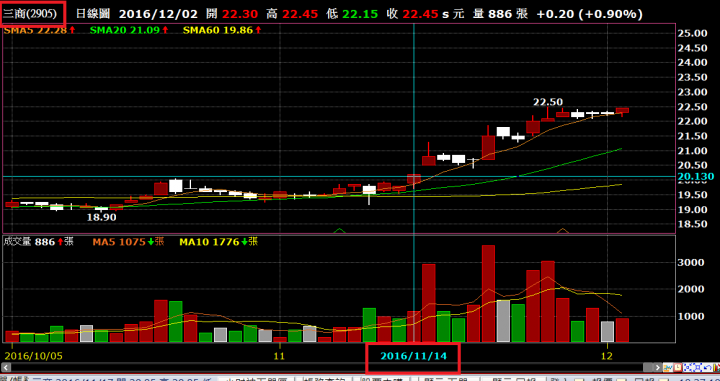The width and height of the screenshot is (720, 381).
Task: Click the 成交量 886 volume label
Action: point(38,241)
